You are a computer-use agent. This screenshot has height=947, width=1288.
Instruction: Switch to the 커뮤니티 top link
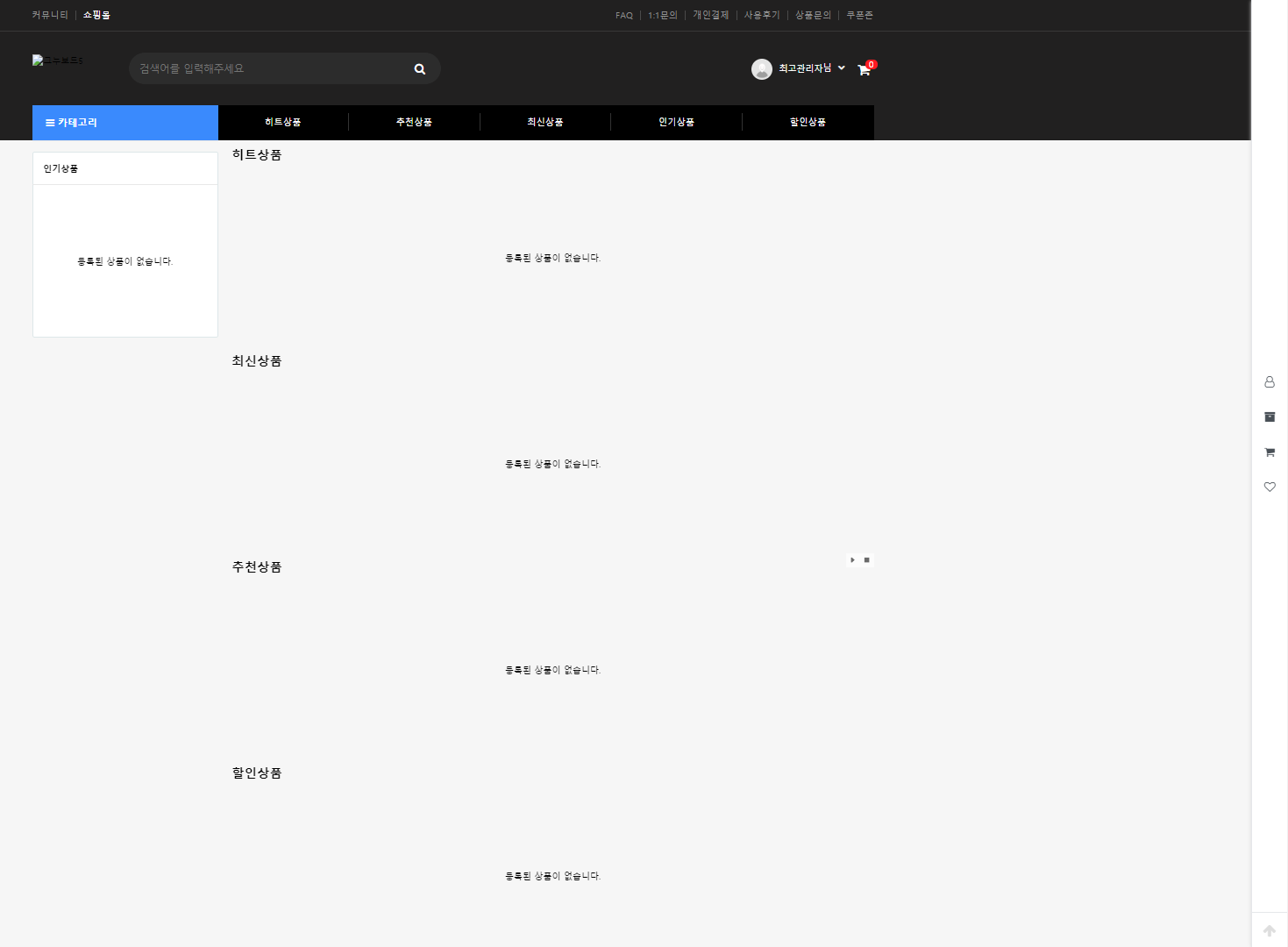click(x=50, y=15)
